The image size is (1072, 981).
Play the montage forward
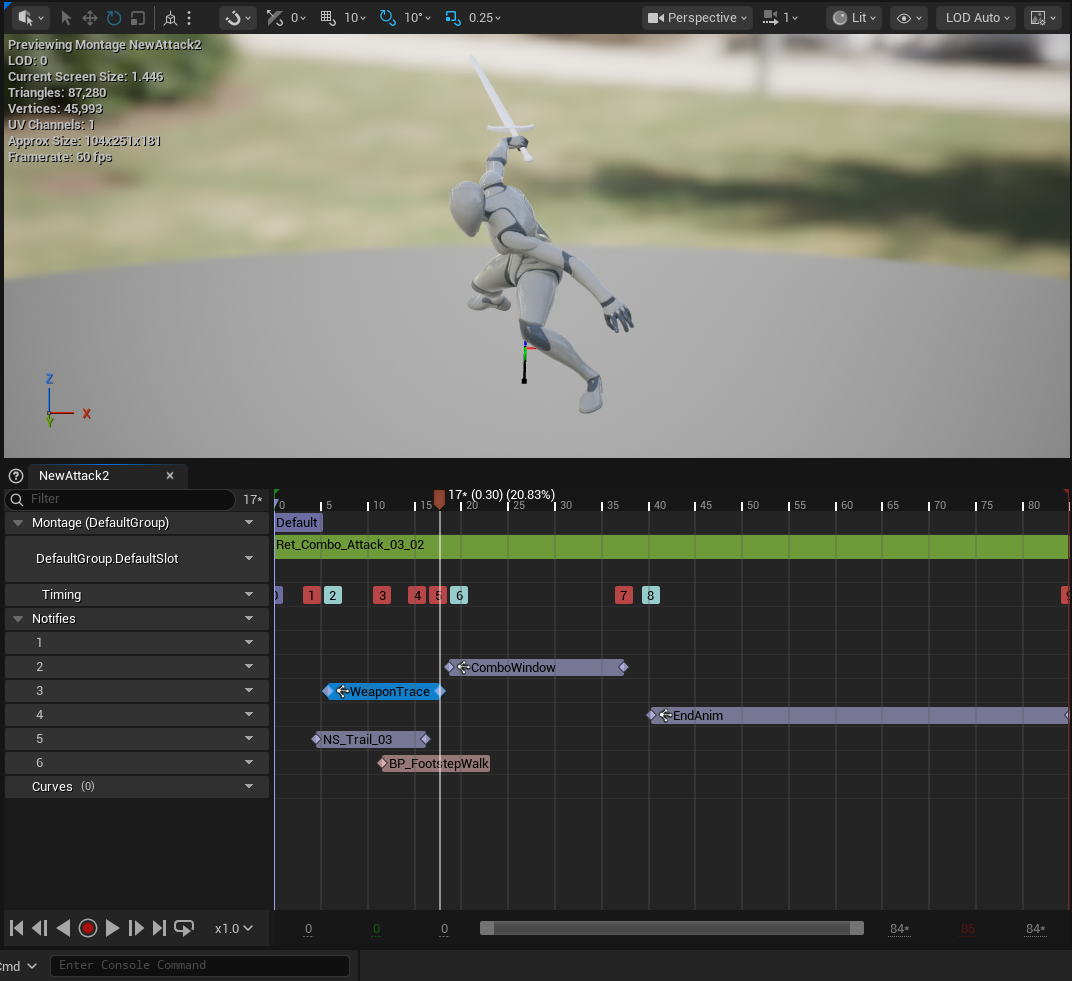click(x=112, y=928)
